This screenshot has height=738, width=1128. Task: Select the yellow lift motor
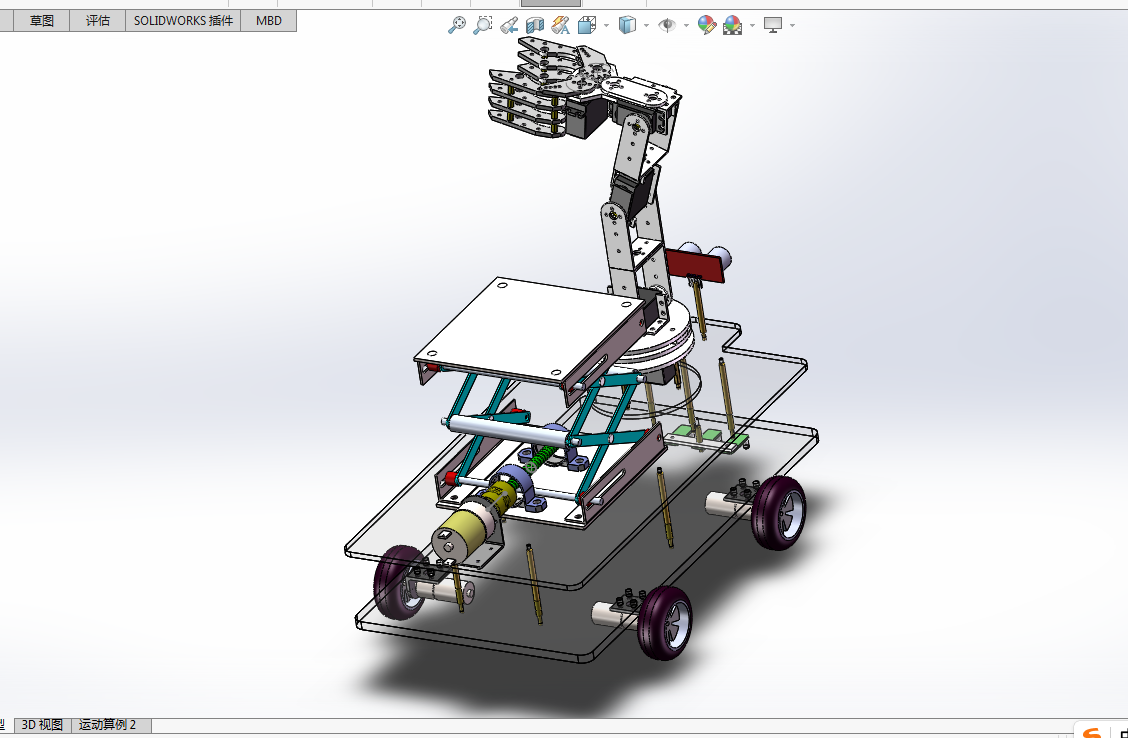pos(466,531)
